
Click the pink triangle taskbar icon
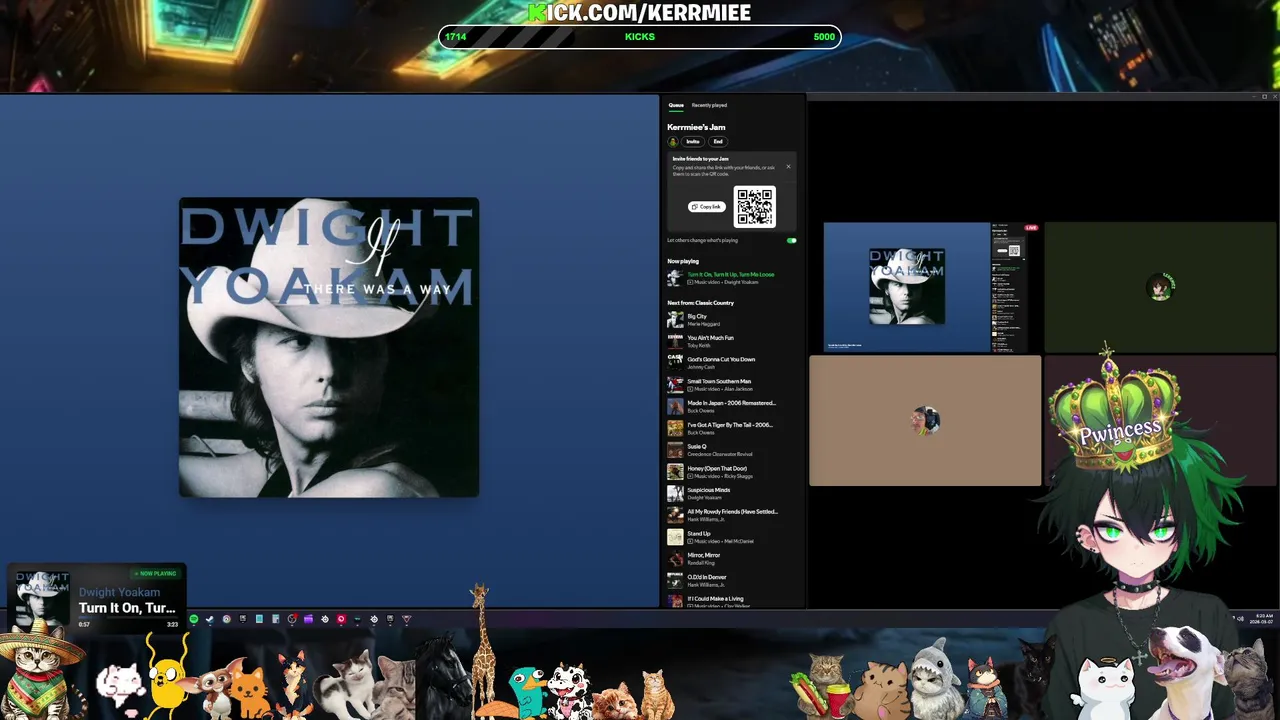tap(407, 619)
